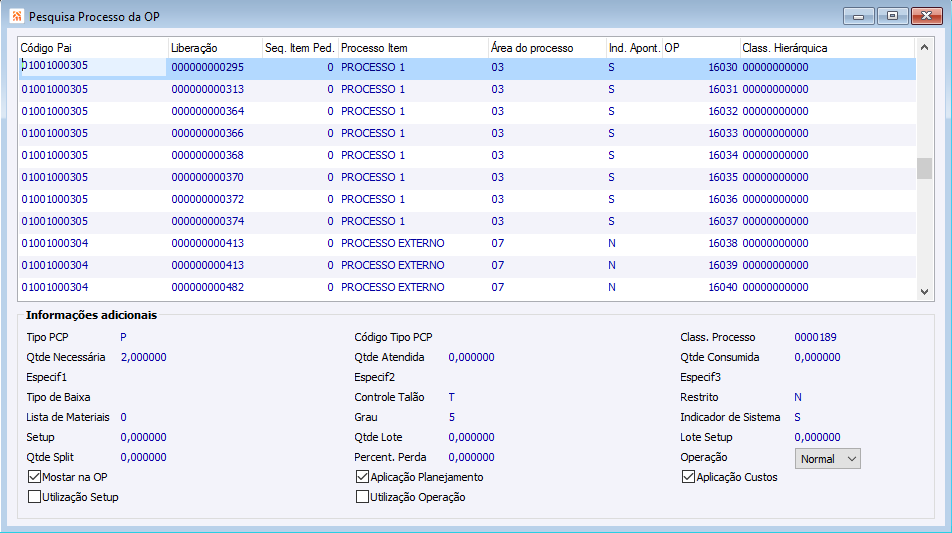This screenshot has width=952, height=533.
Task: Click the application icon in title bar
Action: (16, 16)
